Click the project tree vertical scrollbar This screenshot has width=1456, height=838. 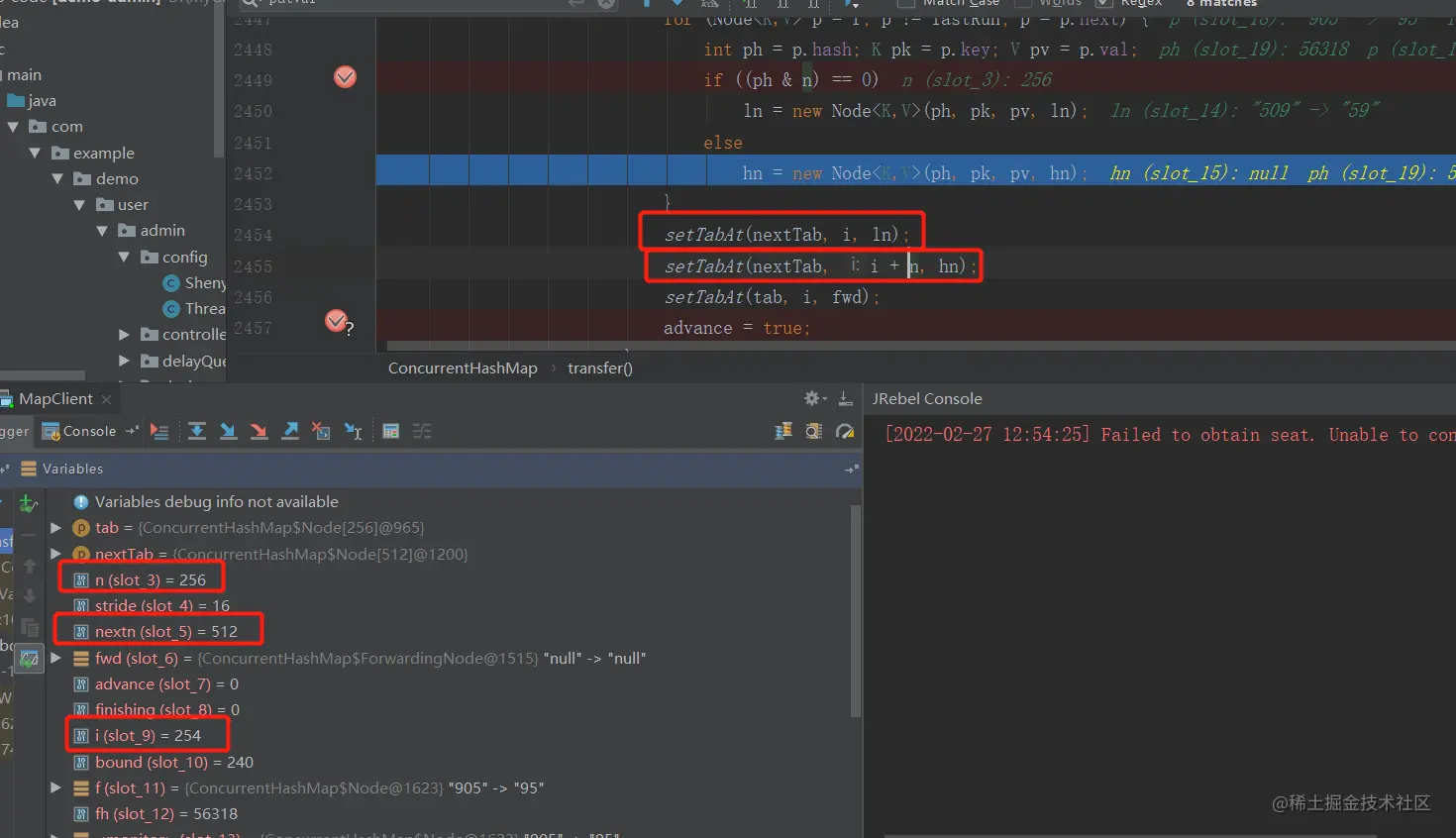pyautogui.click(x=219, y=79)
